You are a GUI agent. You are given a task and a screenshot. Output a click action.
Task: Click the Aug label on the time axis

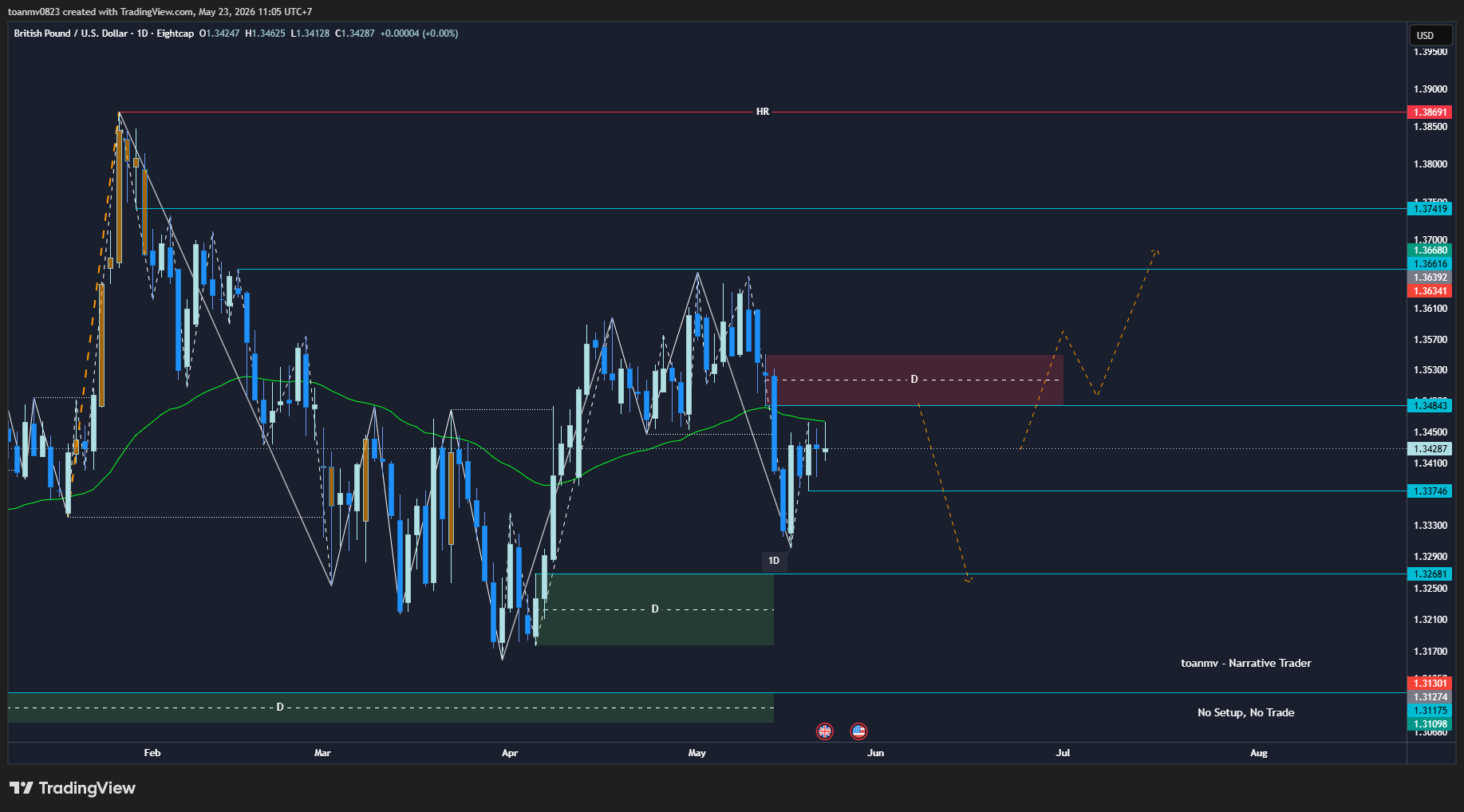point(1259,753)
